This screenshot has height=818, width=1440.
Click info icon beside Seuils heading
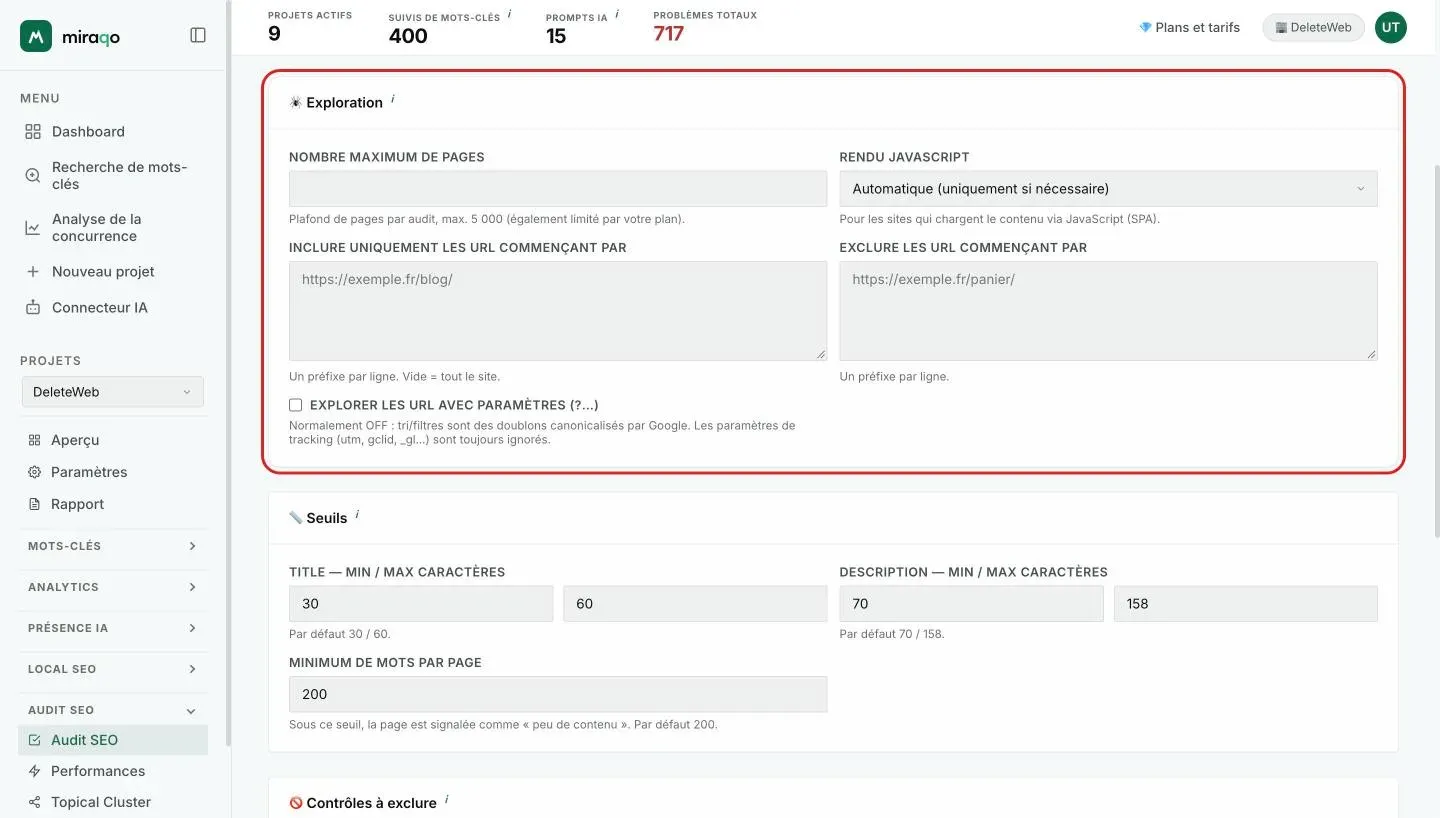click(x=357, y=515)
